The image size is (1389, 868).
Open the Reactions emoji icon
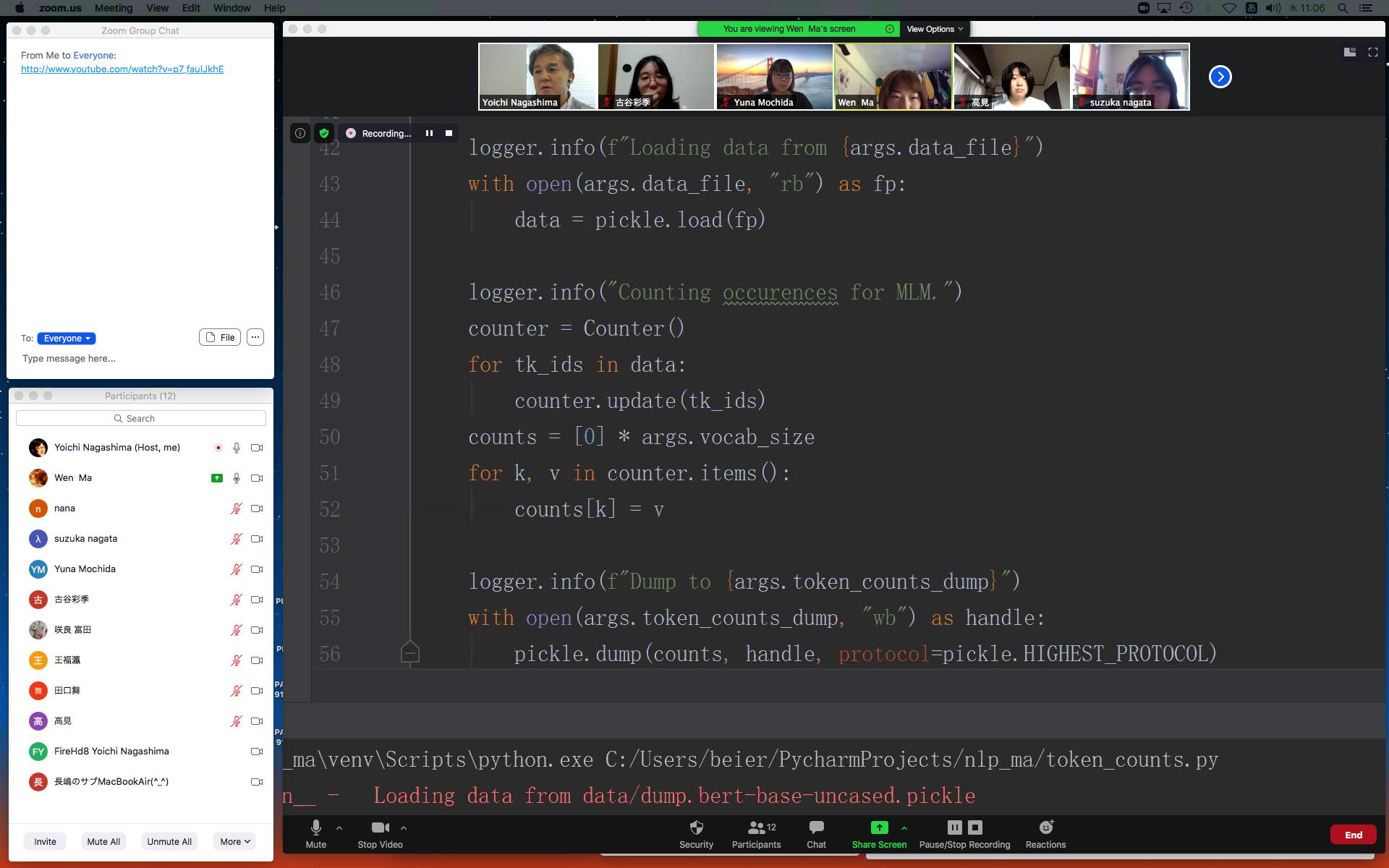tap(1045, 827)
